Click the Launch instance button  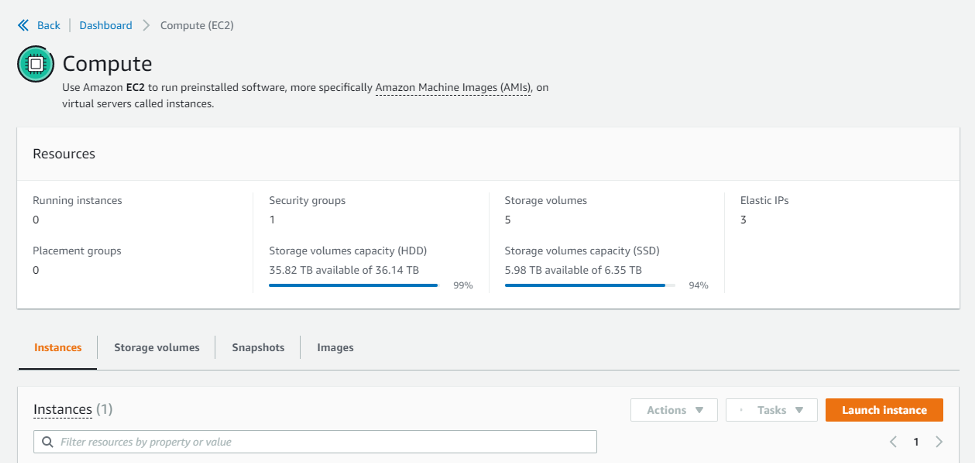point(884,410)
